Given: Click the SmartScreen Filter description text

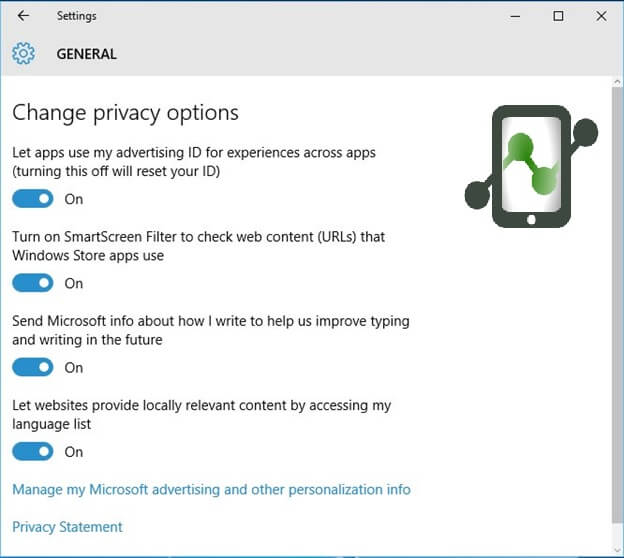Looking at the screenshot, I should point(199,246).
